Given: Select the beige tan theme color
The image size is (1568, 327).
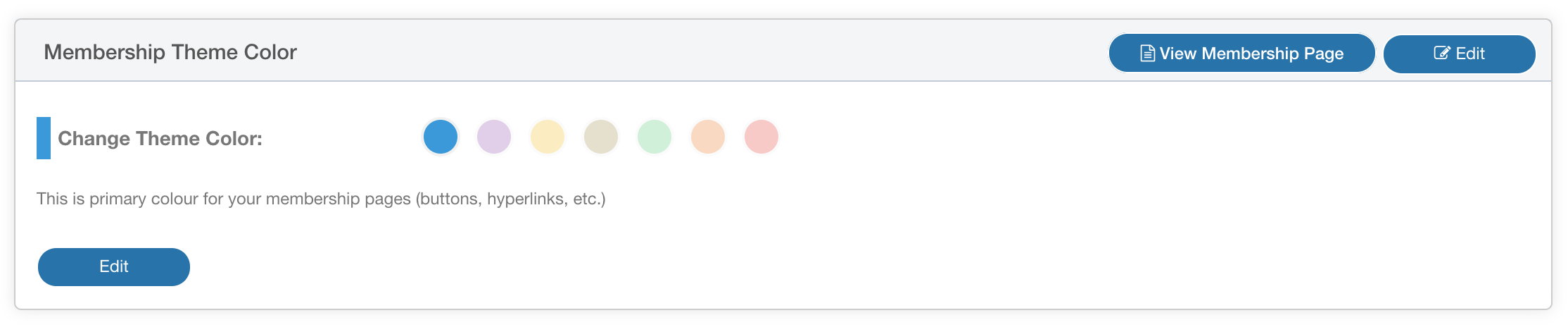Looking at the screenshot, I should [601, 137].
